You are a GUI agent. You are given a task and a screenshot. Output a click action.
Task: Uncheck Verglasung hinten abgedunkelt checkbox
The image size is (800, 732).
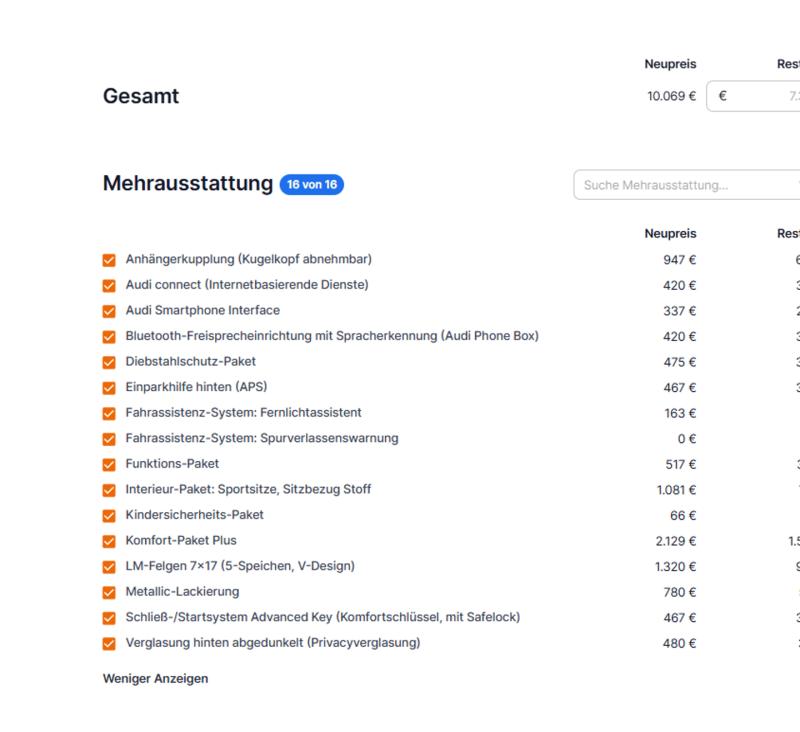point(110,644)
